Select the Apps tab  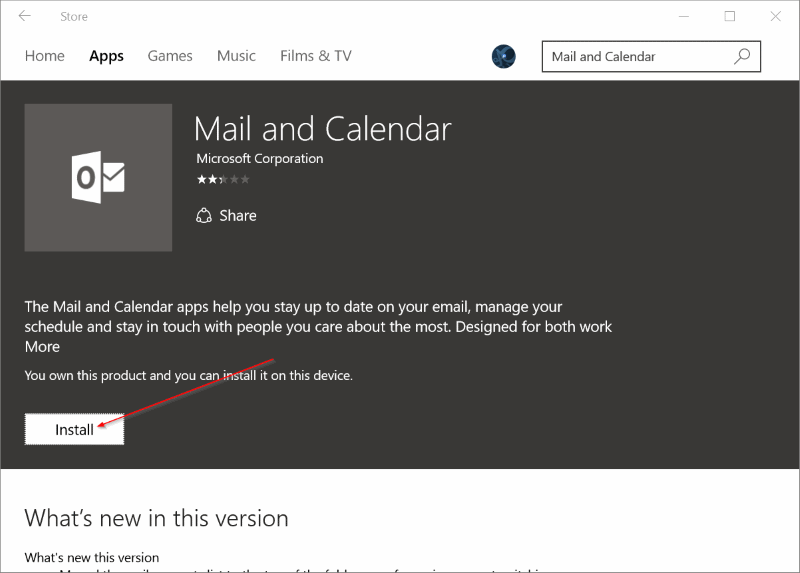click(x=106, y=56)
